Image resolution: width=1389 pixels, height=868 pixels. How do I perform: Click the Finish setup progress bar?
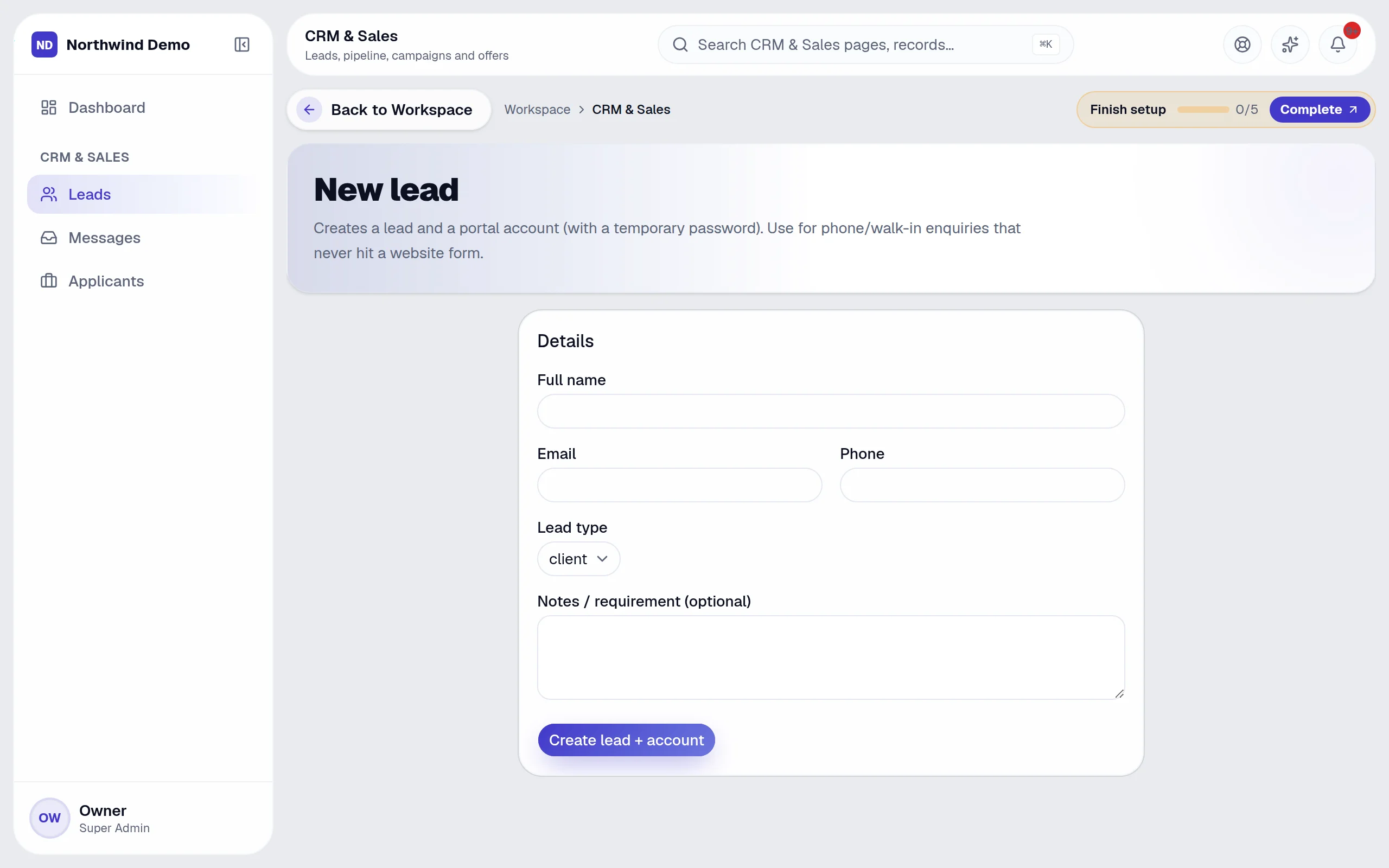point(1203,110)
